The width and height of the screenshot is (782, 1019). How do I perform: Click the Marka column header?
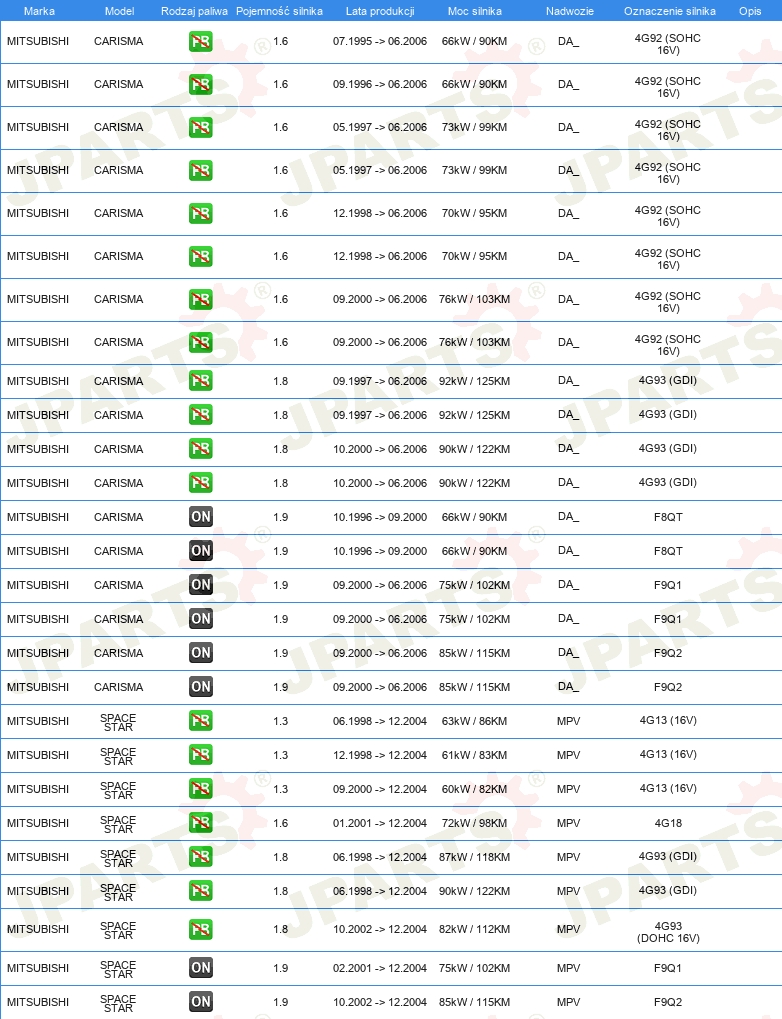[39, 11]
